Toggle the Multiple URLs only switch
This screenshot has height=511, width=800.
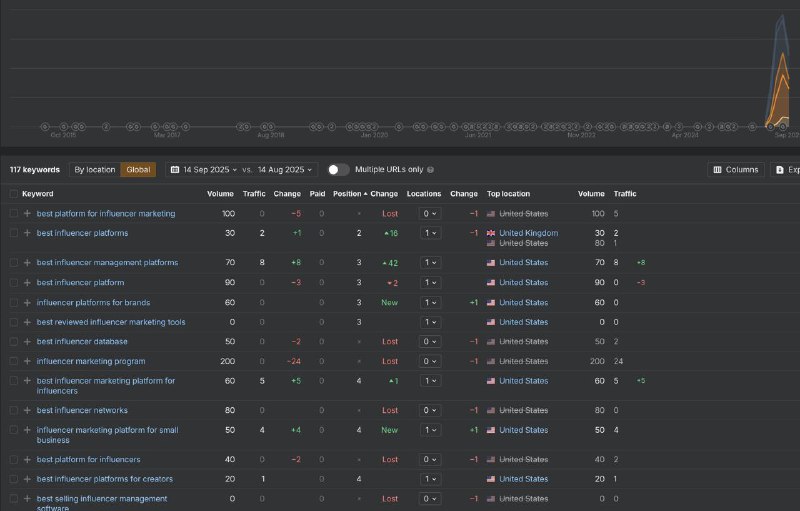pos(338,170)
